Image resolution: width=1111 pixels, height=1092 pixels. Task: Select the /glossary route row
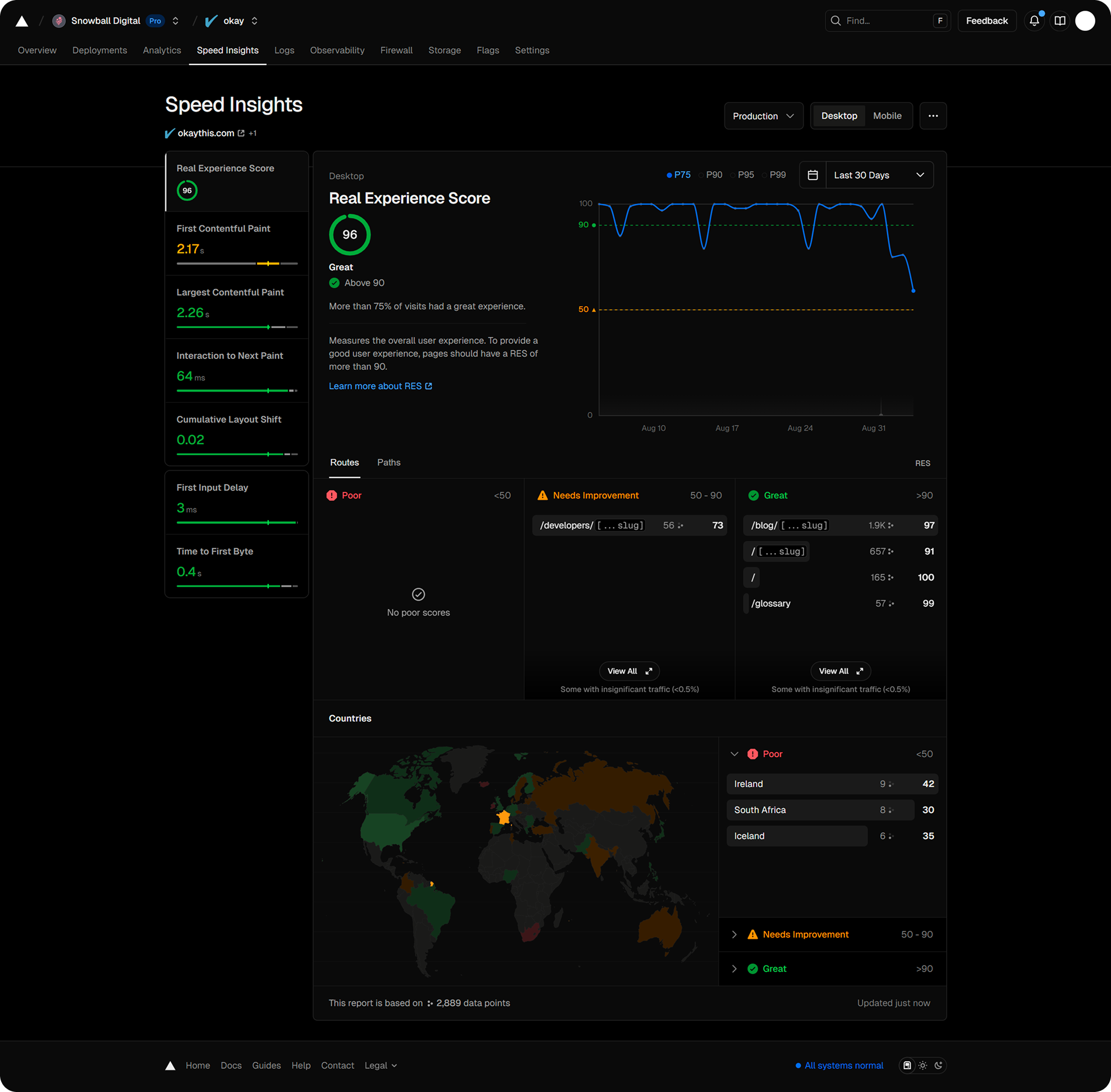tap(841, 603)
